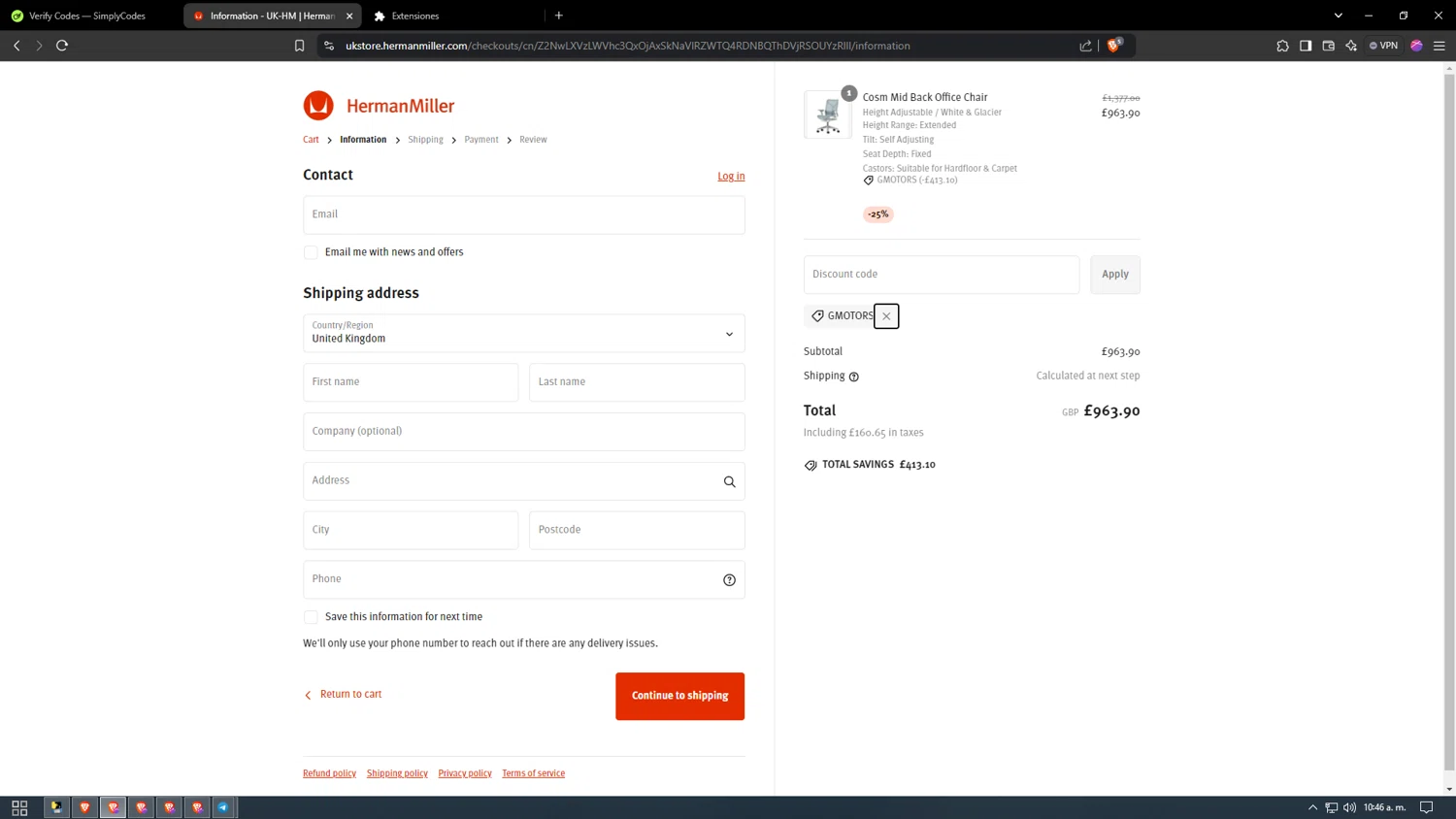
Task: Click Return to cart link
Action: click(343, 694)
